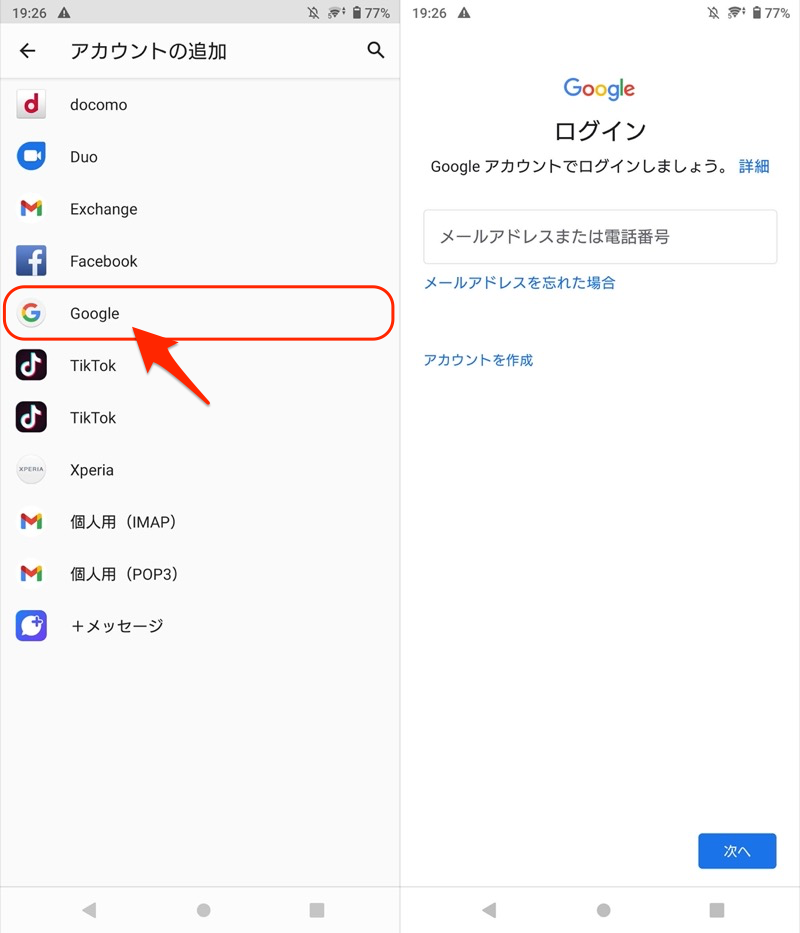The image size is (800, 933).
Task: Choose the 個人用（IMAP） account type
Action: (x=123, y=522)
